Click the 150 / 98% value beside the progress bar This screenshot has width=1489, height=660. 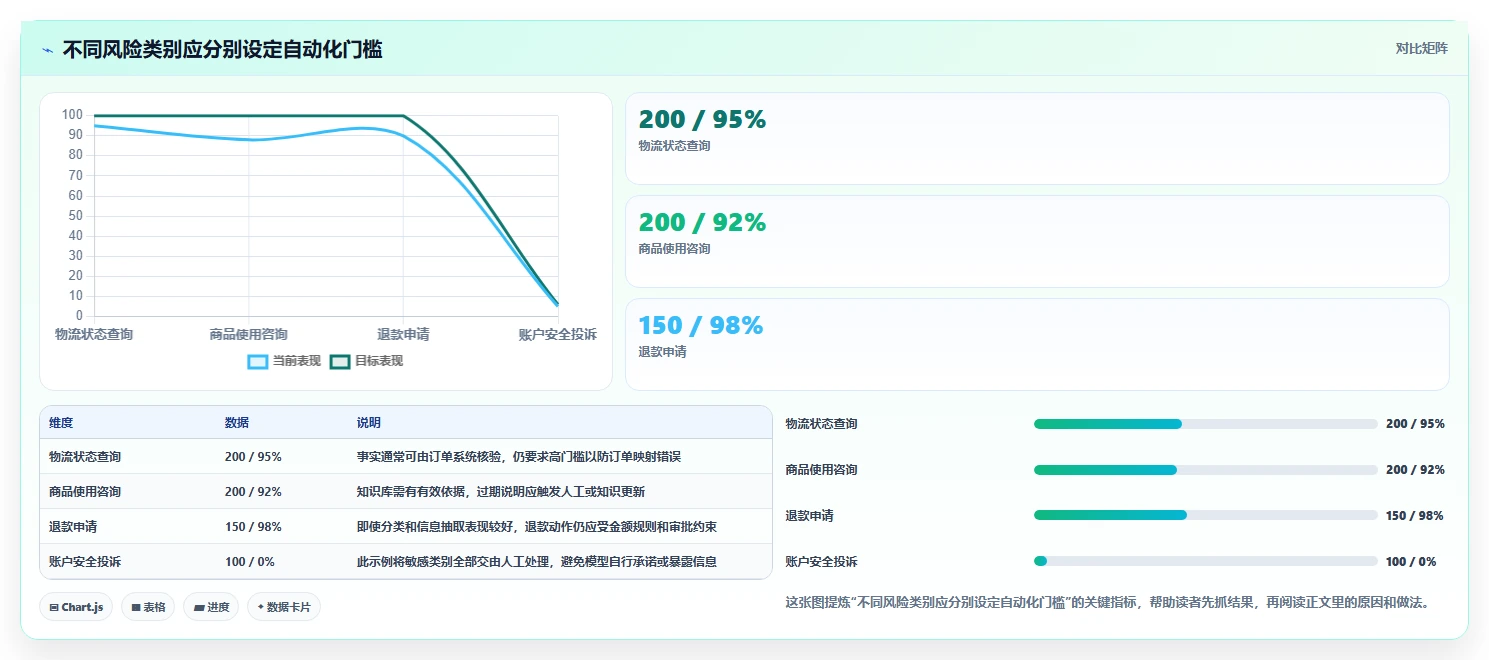pos(1415,516)
